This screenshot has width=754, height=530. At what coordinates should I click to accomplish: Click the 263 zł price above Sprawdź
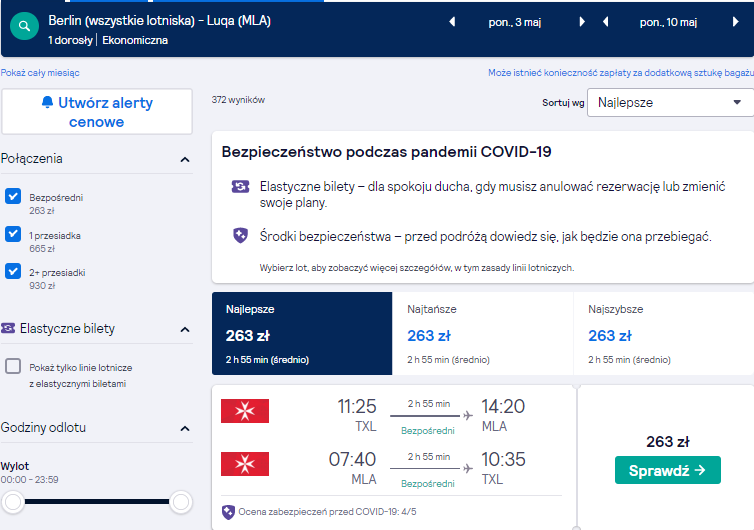667,442
